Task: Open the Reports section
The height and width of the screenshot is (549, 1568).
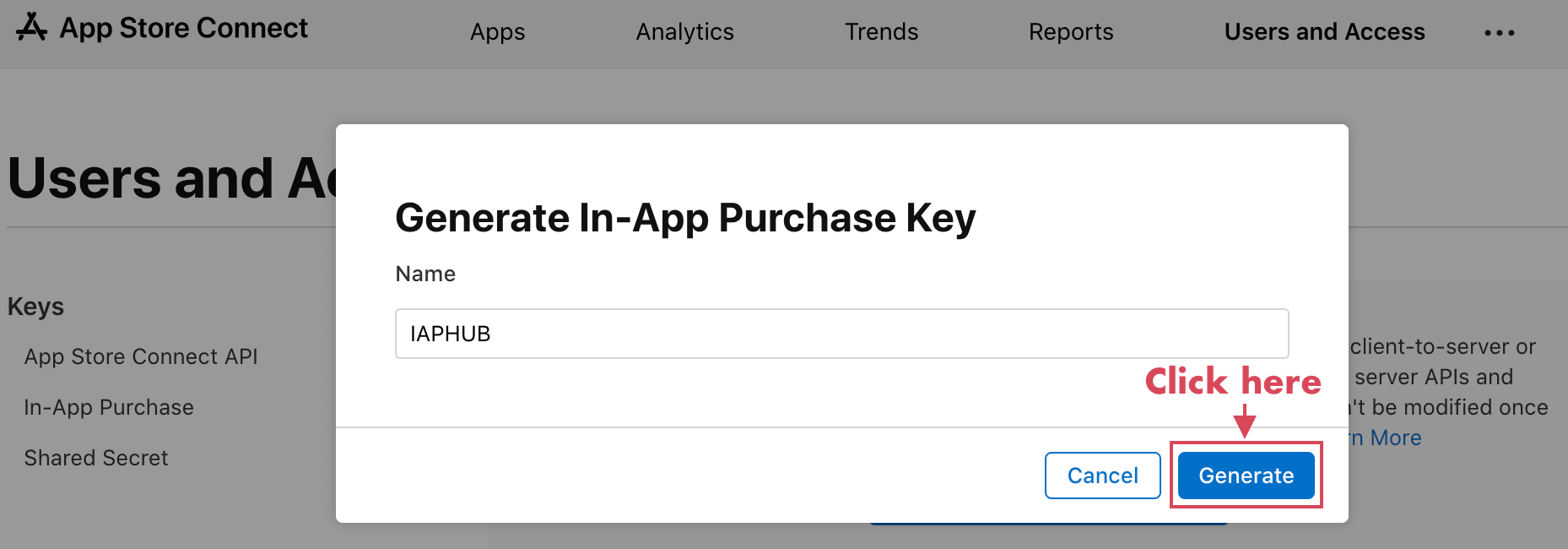Action: pyautogui.click(x=1070, y=32)
